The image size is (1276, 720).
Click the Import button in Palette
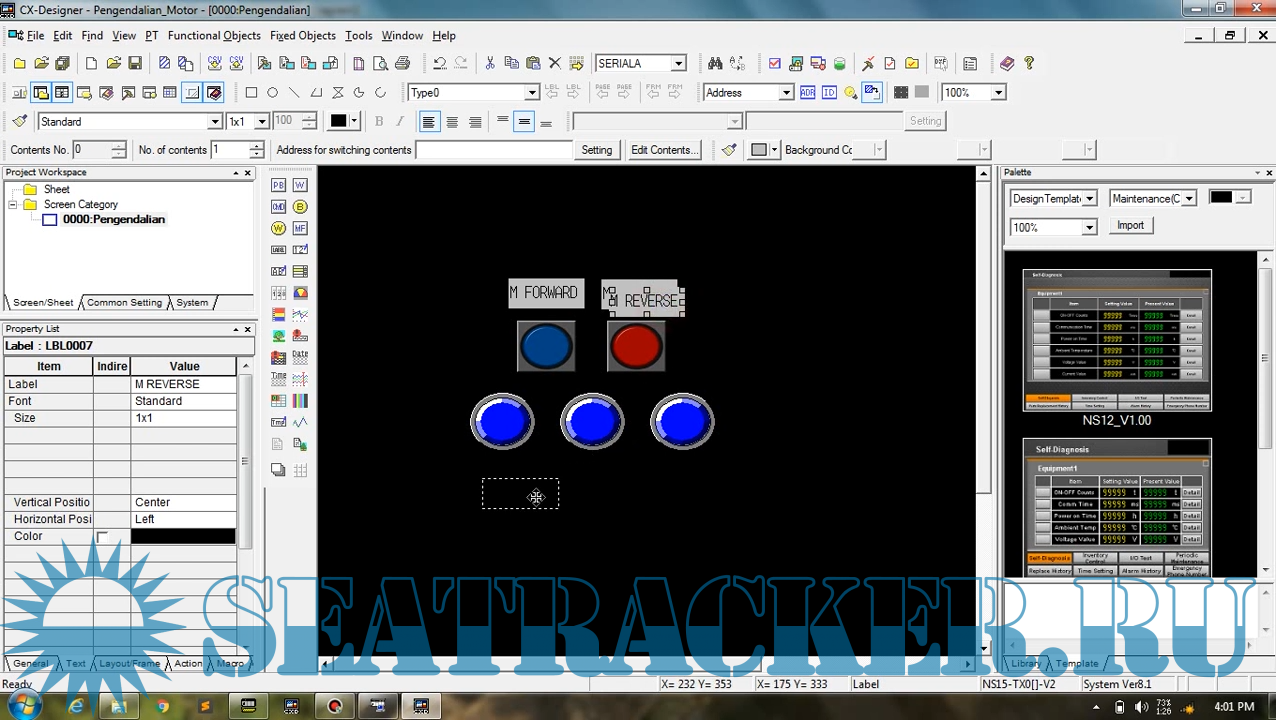coord(1130,226)
